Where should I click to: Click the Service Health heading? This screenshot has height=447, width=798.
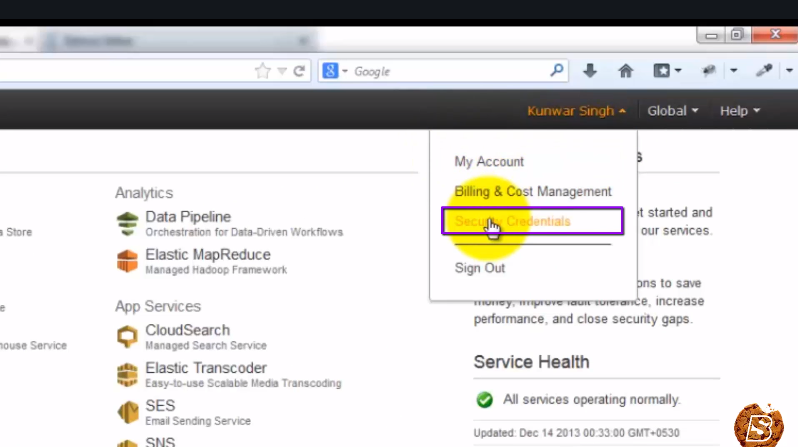[531, 362]
